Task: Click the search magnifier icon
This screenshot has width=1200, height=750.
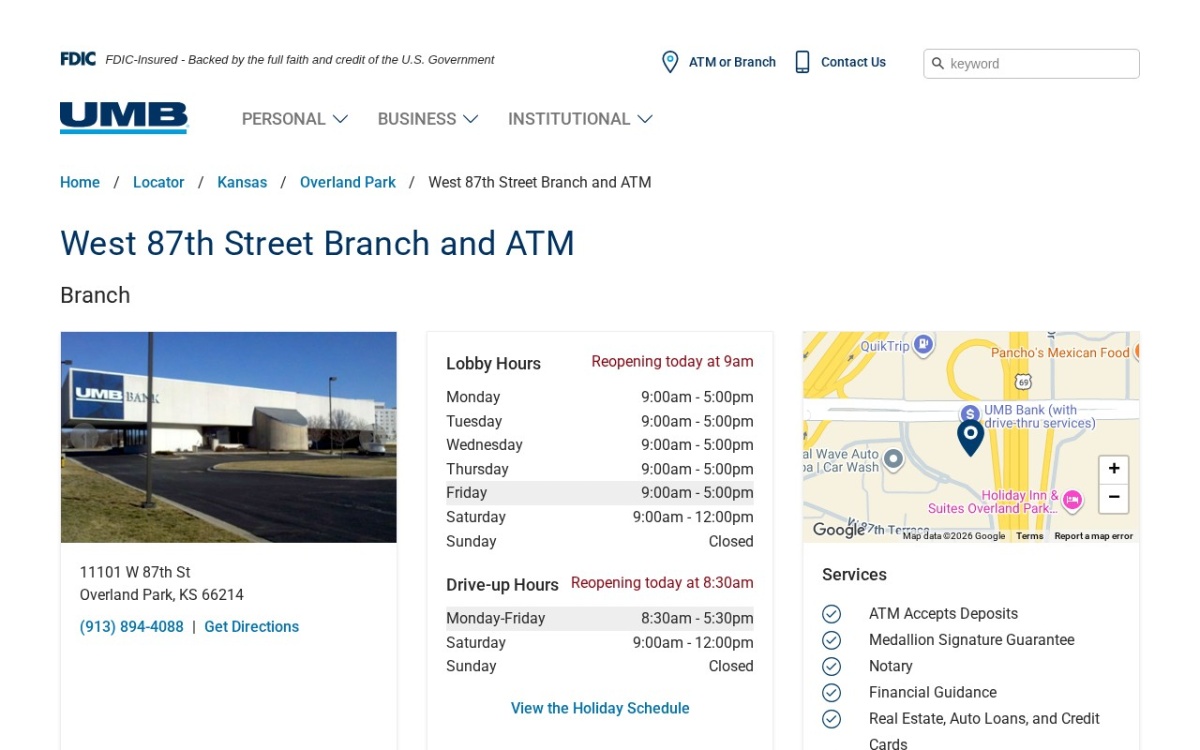Action: click(x=938, y=64)
